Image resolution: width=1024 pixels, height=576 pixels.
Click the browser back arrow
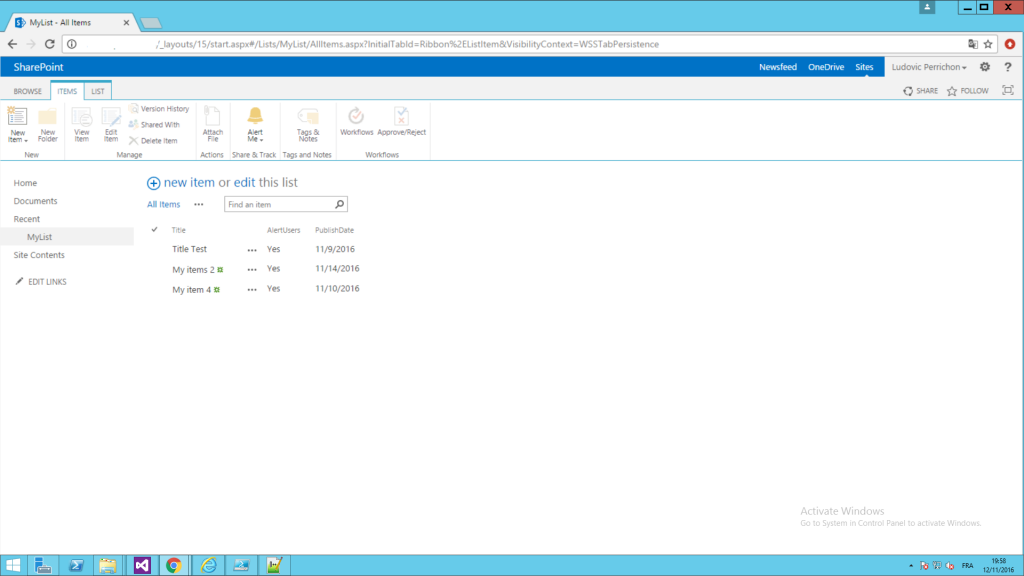(12, 44)
